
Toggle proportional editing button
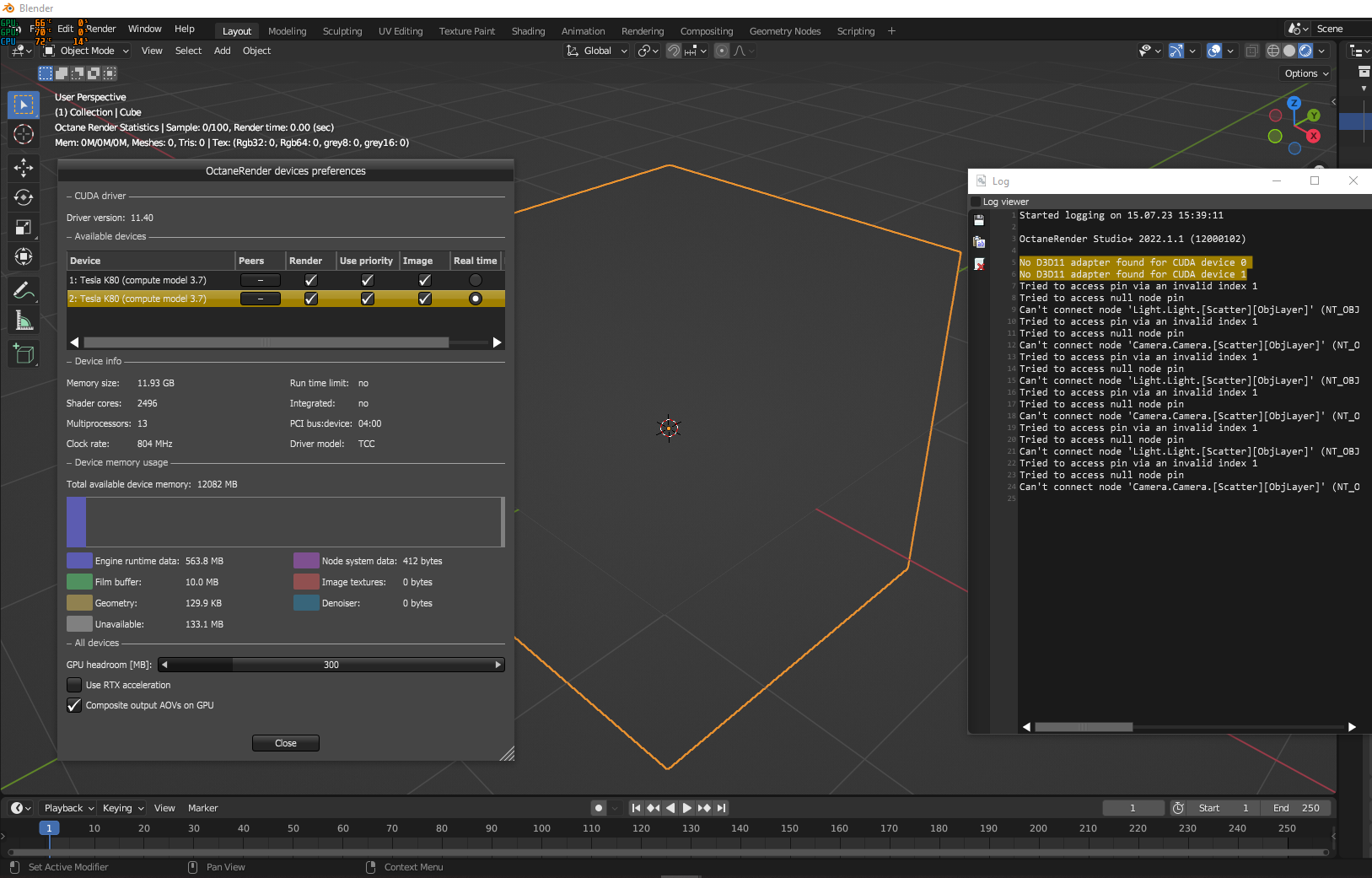[722, 51]
